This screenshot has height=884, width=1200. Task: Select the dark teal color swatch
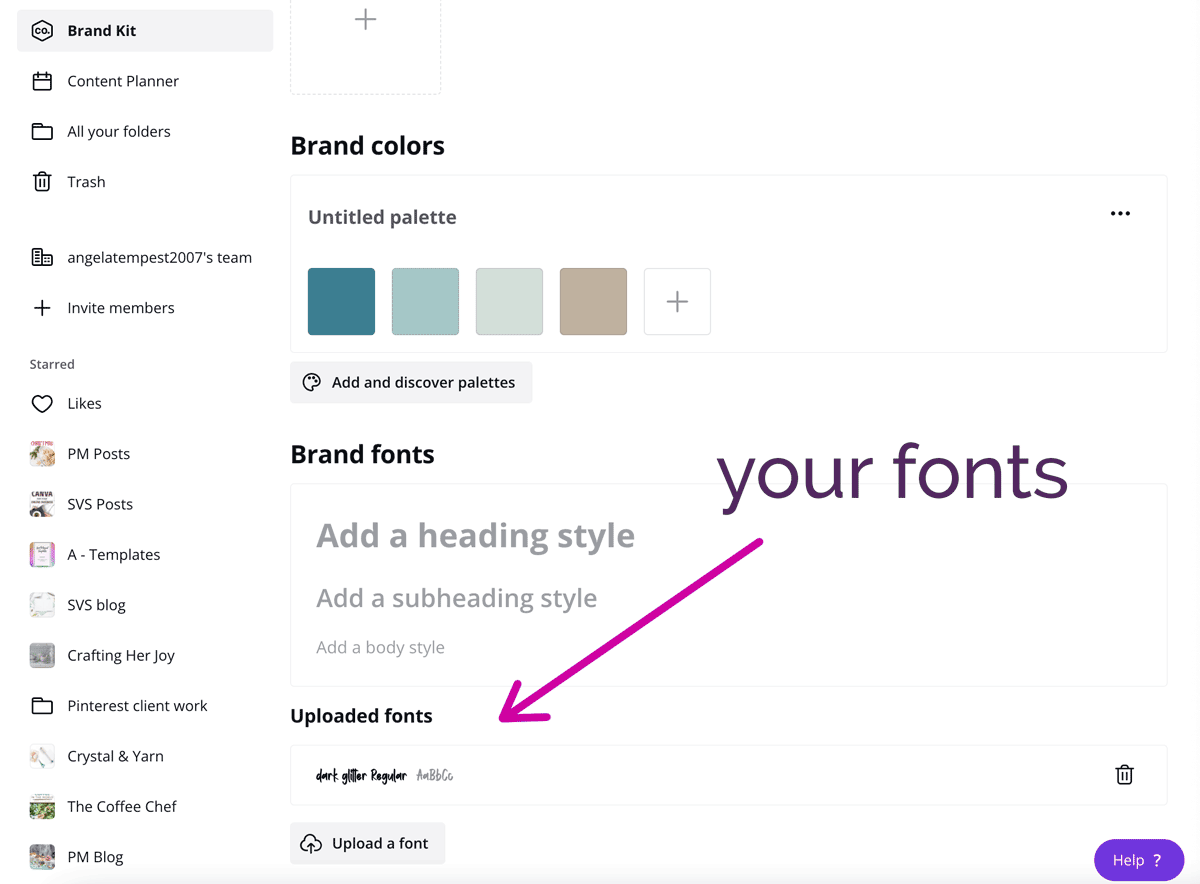point(341,301)
